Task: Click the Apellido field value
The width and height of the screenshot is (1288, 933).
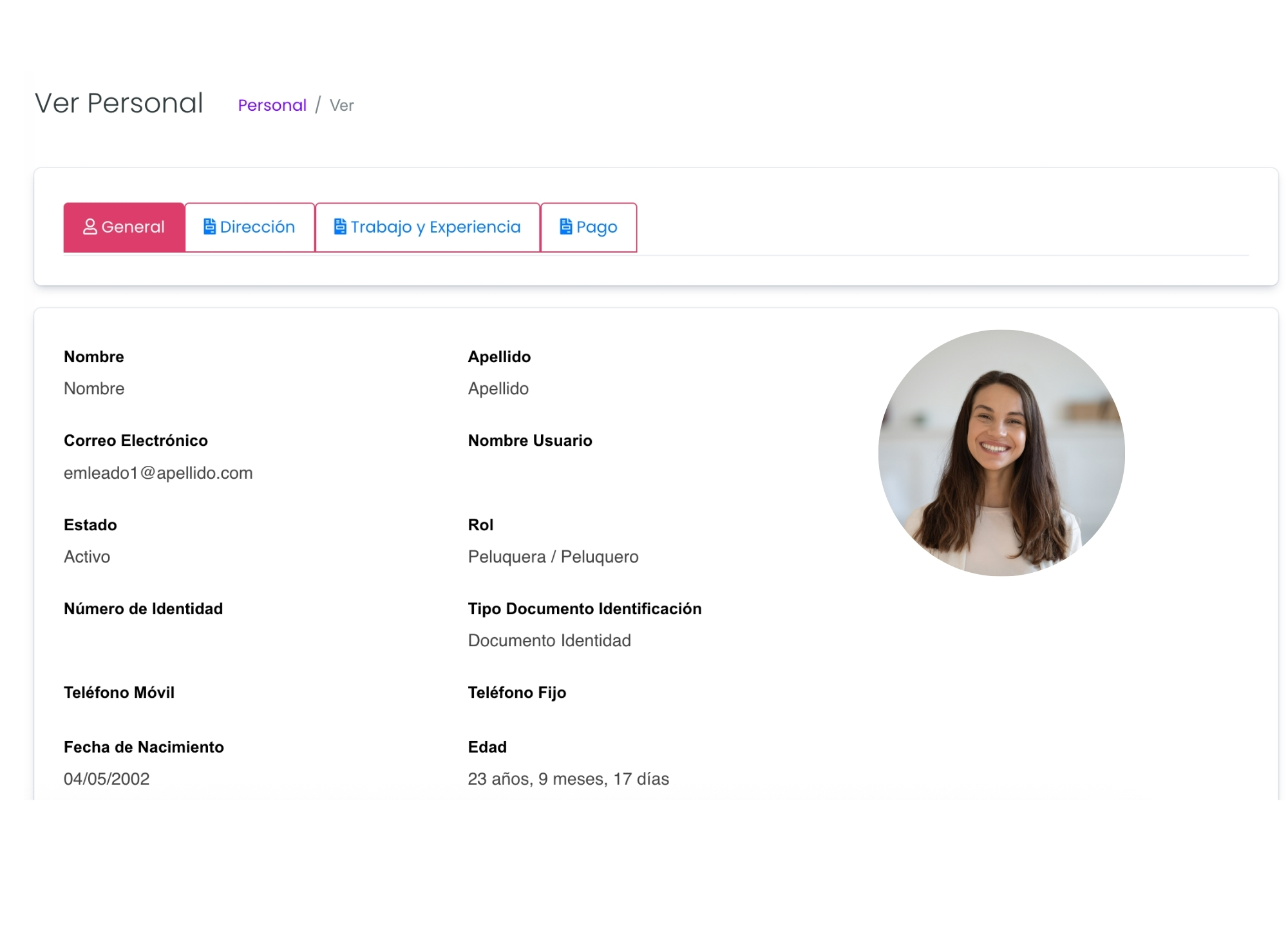Action: pos(498,389)
